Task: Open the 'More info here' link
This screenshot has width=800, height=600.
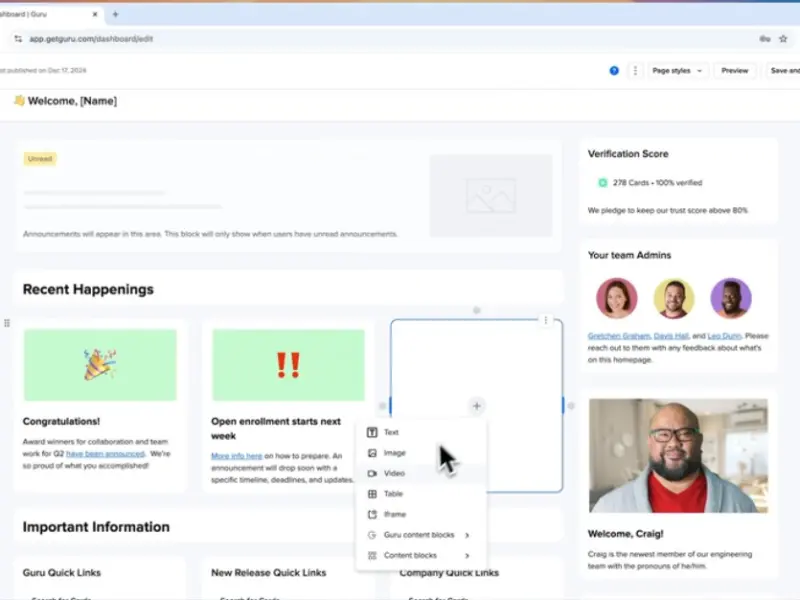Action: coord(237,456)
